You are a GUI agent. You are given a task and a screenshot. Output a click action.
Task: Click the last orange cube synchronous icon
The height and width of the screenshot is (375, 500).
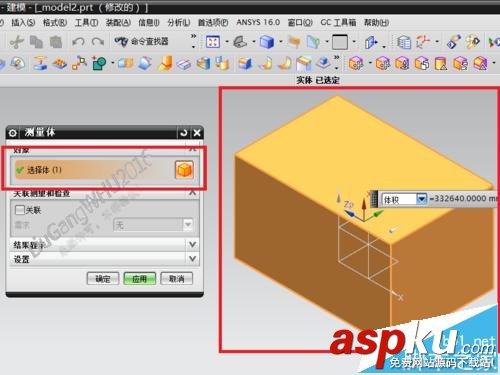pos(480,63)
